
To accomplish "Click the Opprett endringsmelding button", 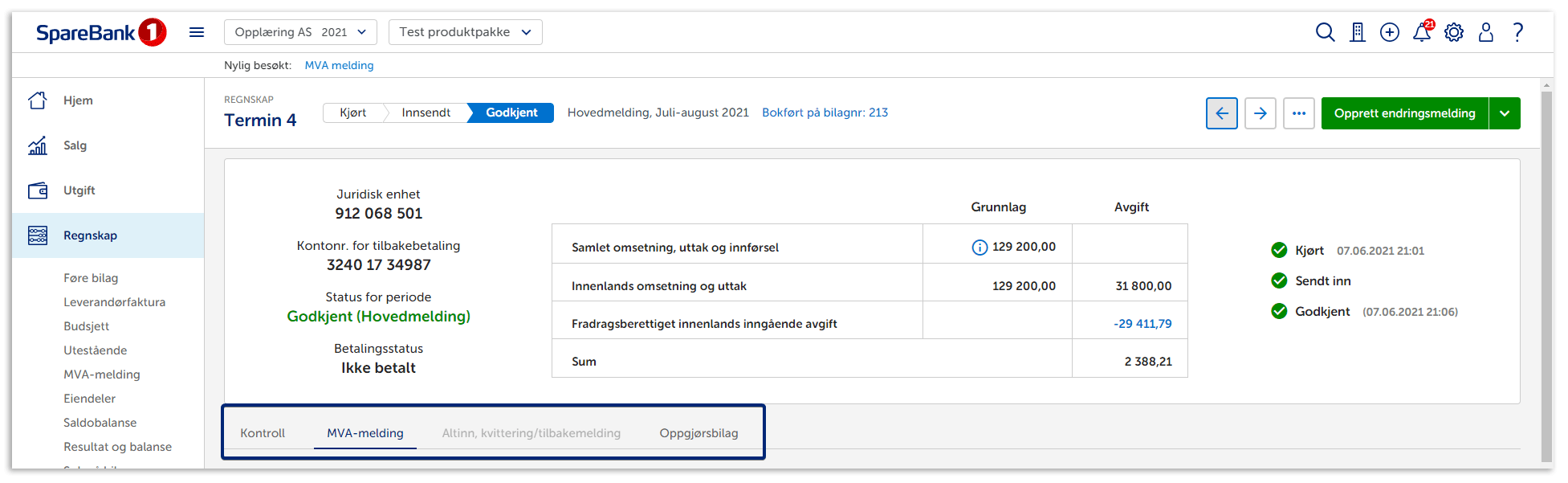I will [1404, 113].
